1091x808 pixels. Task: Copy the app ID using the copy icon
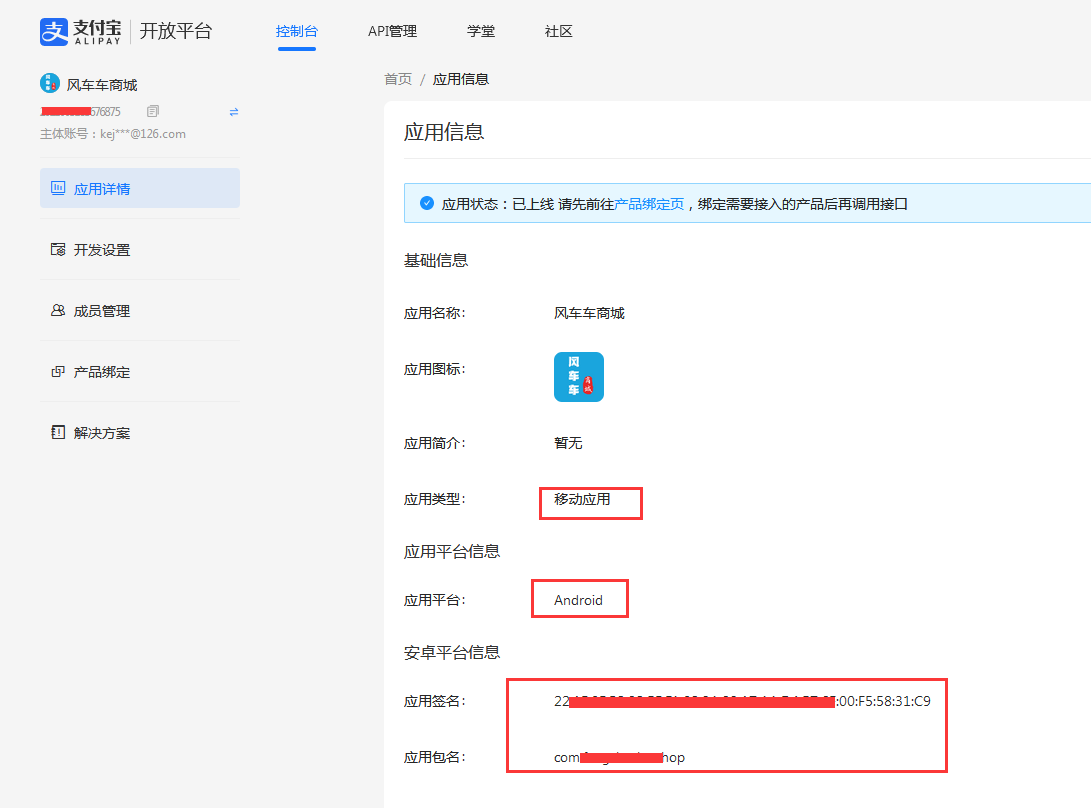point(152,111)
